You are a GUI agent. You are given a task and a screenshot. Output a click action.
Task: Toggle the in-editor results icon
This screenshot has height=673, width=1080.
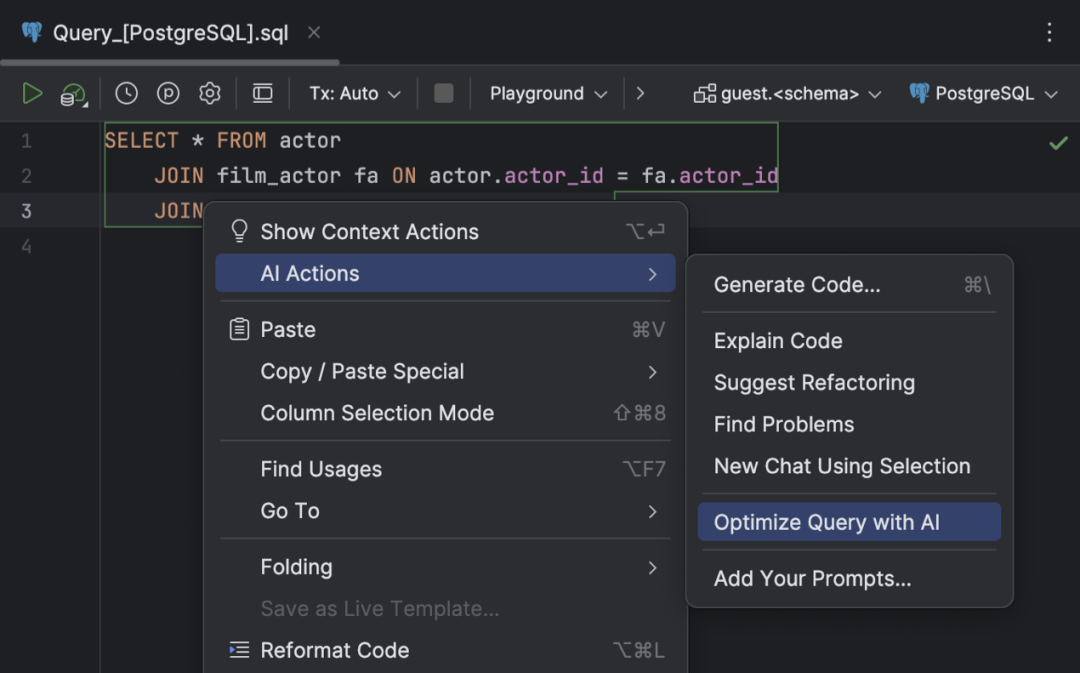(x=262, y=94)
